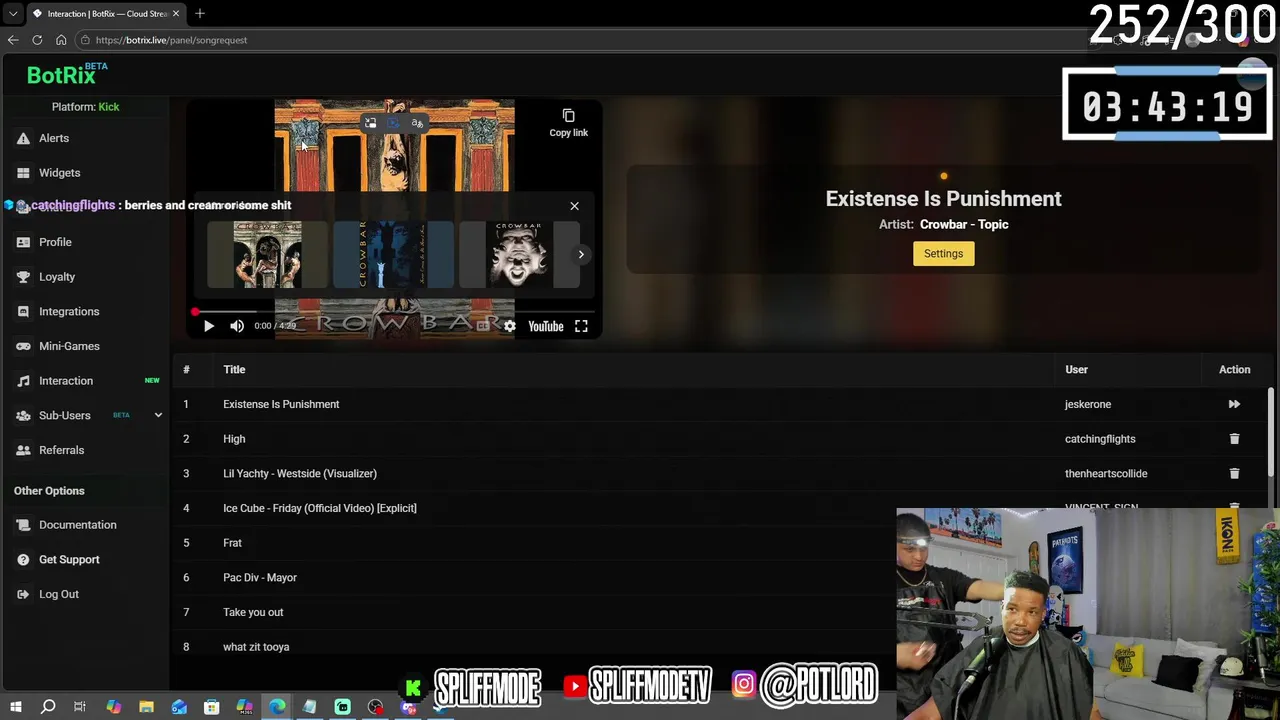The width and height of the screenshot is (1280, 720).
Task: Click the middle video overlay icon
Action: [393, 123]
